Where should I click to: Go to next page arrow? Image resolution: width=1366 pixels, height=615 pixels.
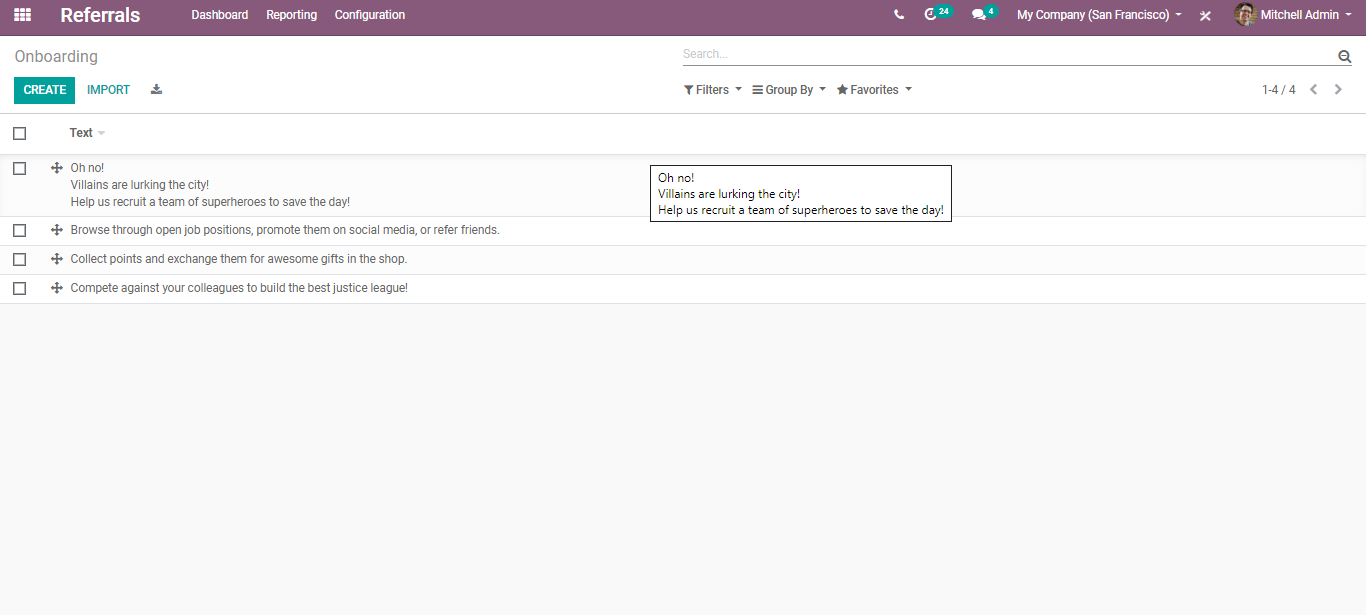point(1338,90)
